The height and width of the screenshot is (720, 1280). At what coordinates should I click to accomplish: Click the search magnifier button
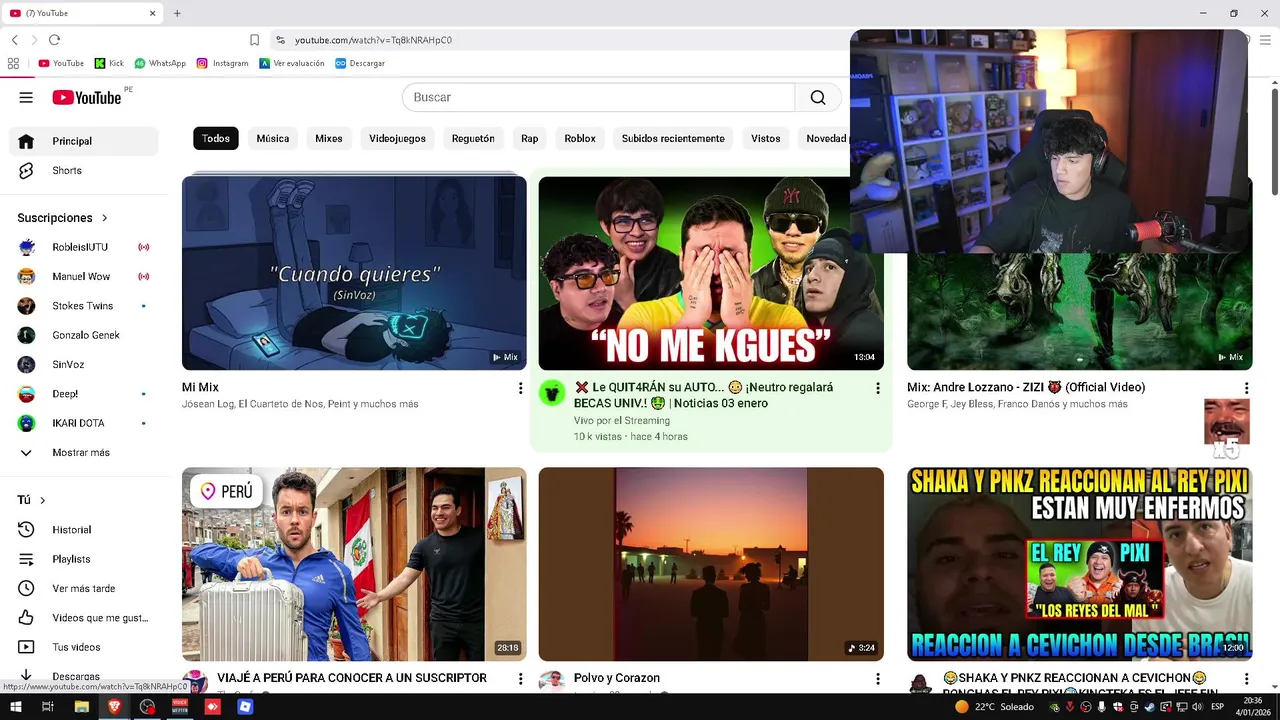tap(818, 97)
